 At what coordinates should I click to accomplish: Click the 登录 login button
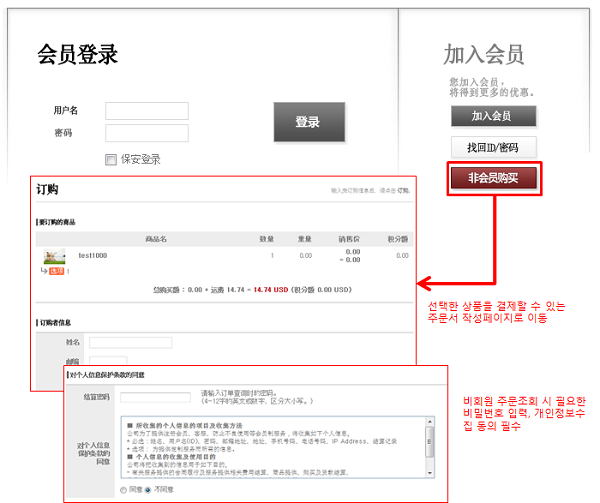[309, 122]
